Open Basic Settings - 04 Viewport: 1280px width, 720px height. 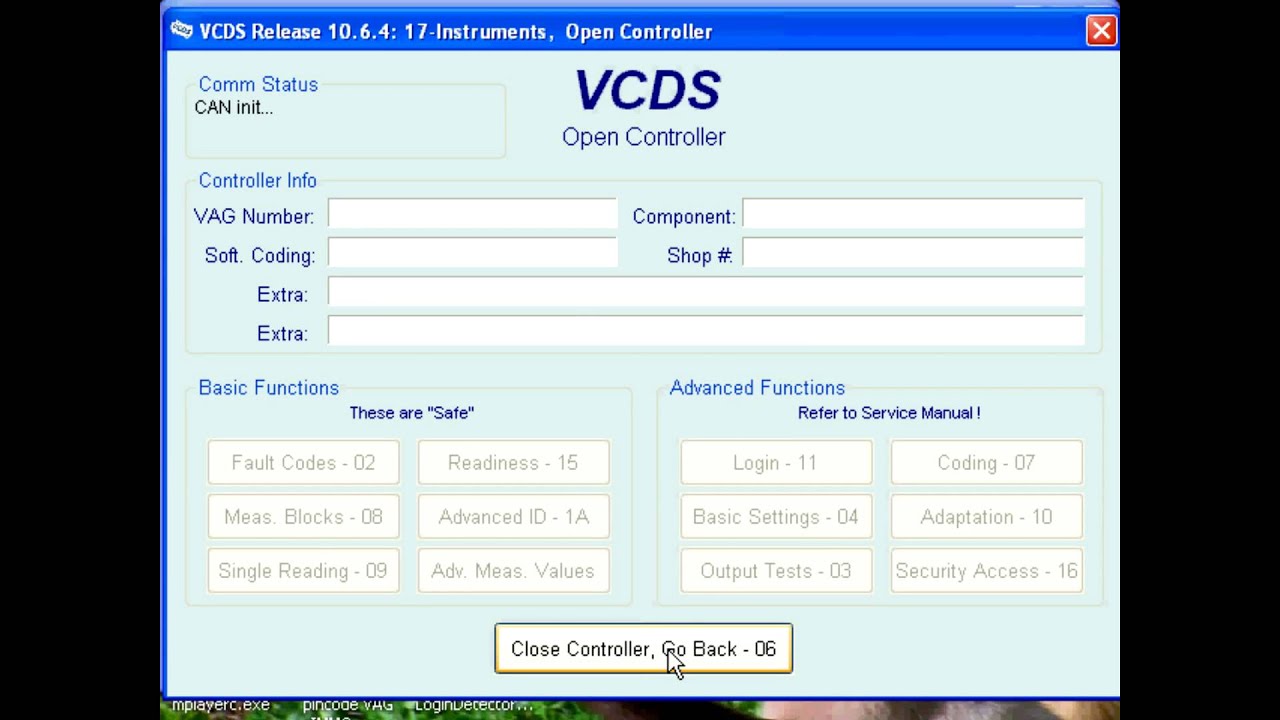coord(776,517)
